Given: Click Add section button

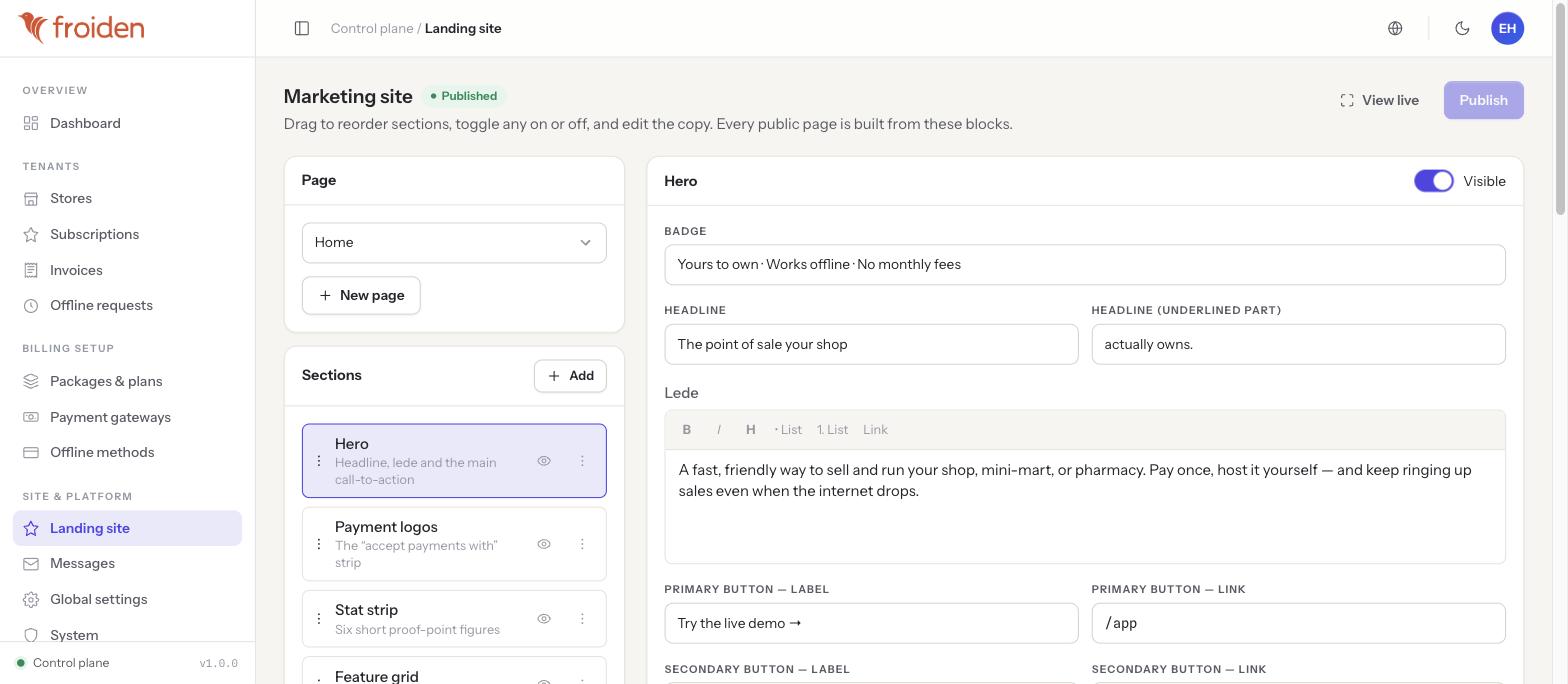Looking at the screenshot, I should [x=570, y=376].
